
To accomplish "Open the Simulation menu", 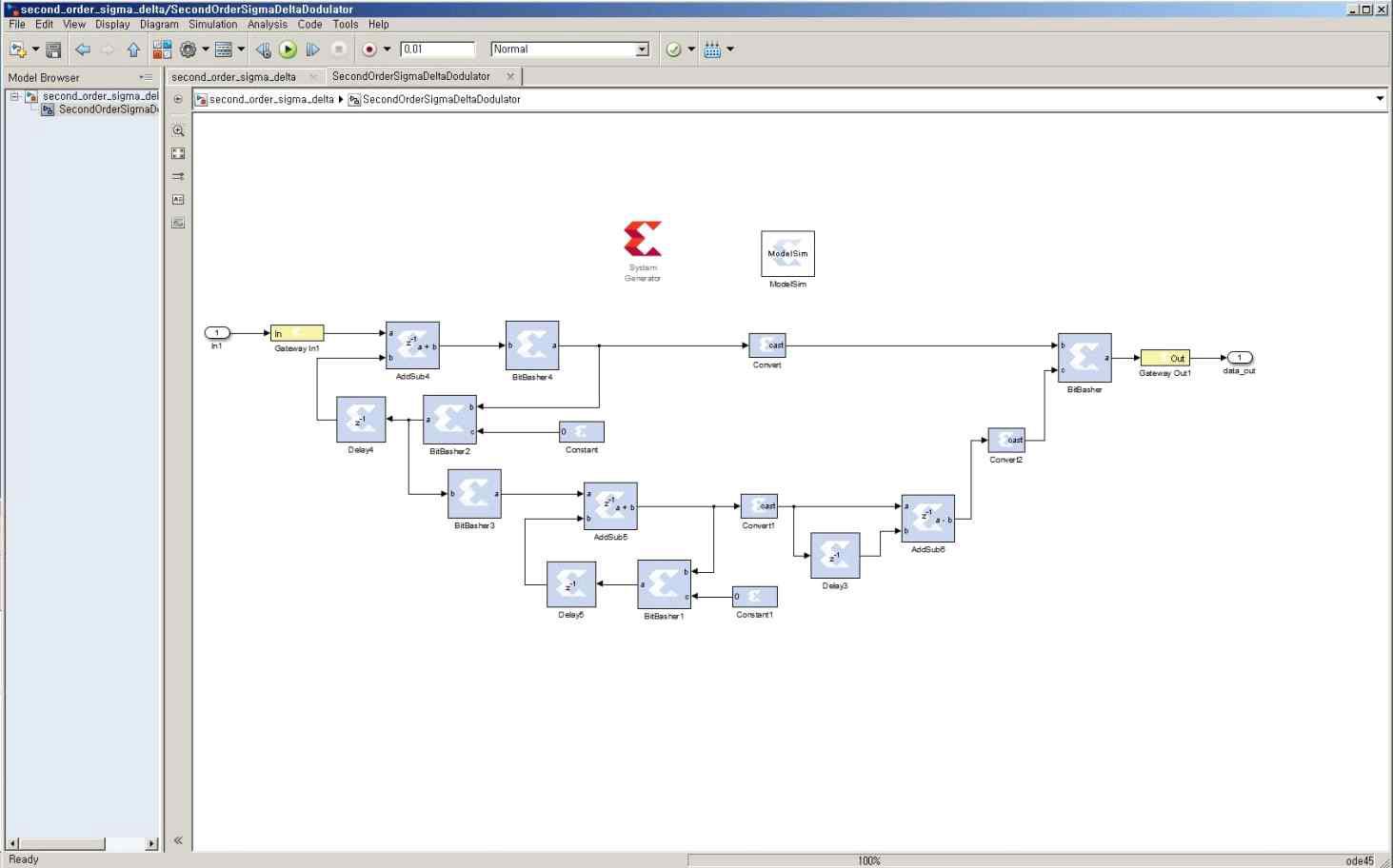I will pos(212,25).
